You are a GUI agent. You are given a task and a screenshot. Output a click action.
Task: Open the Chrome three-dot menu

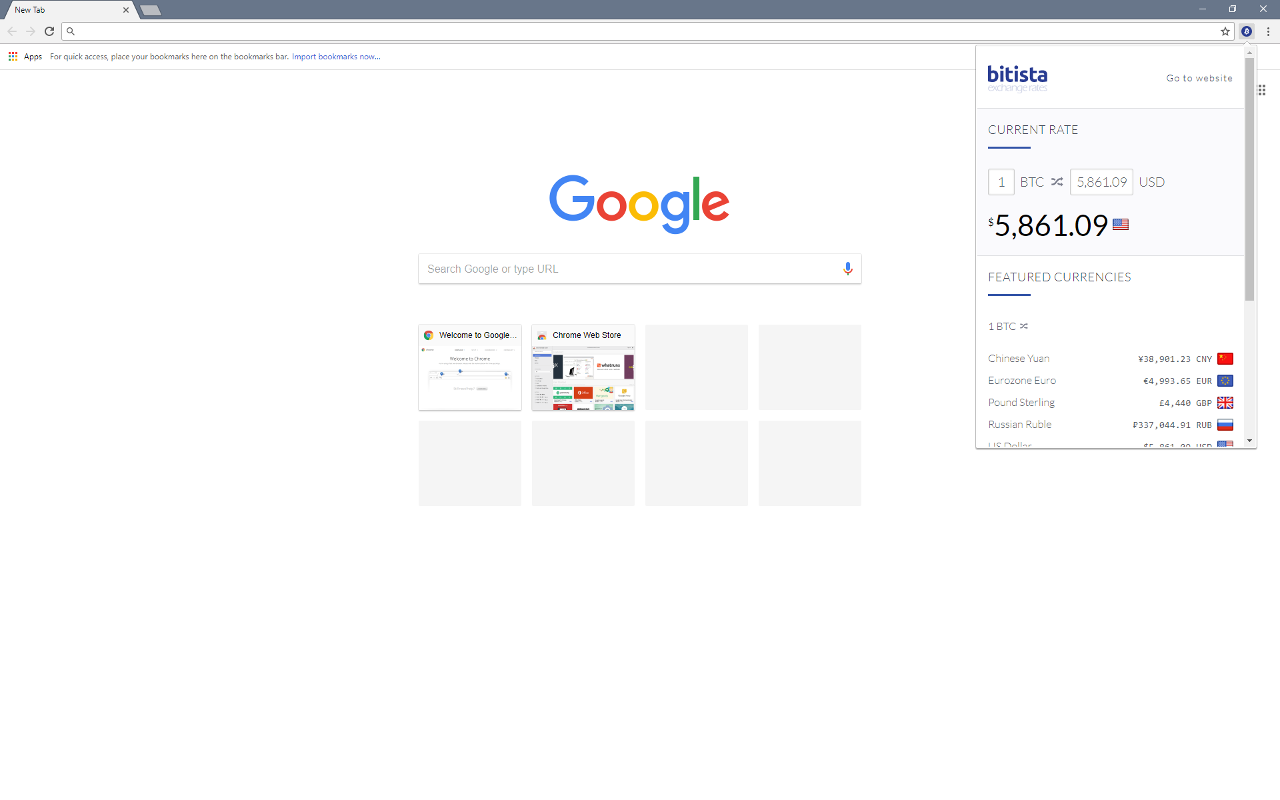click(1268, 31)
